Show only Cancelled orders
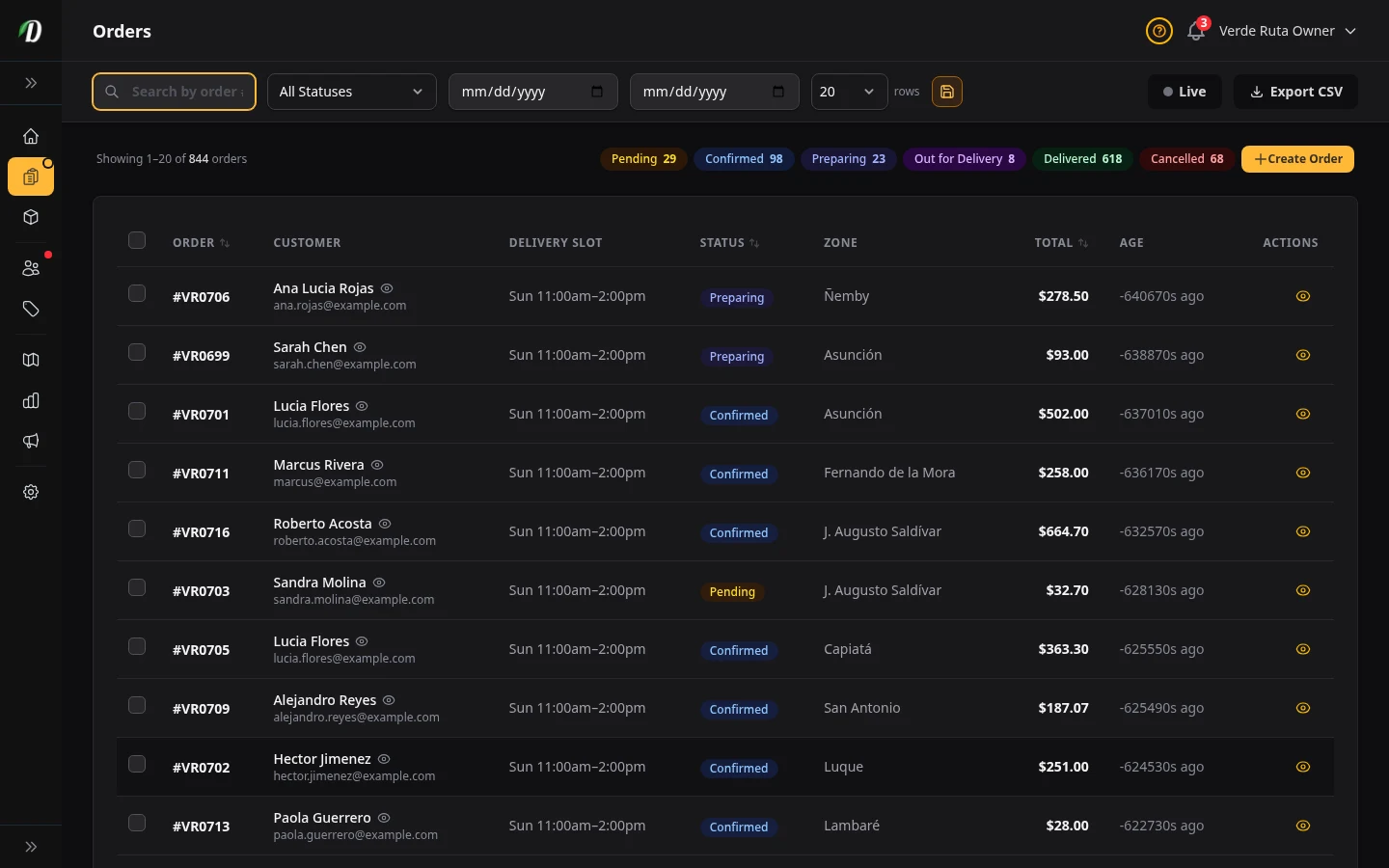 (1186, 158)
